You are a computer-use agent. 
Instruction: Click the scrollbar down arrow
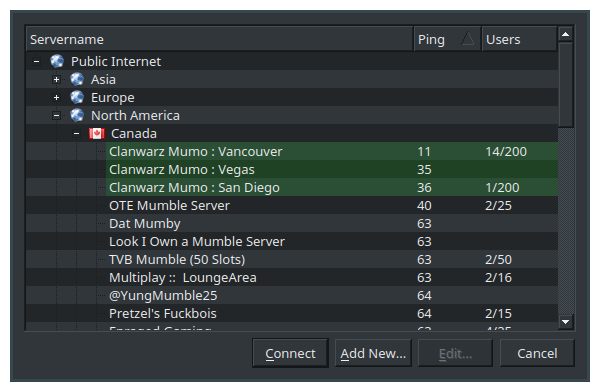point(565,322)
